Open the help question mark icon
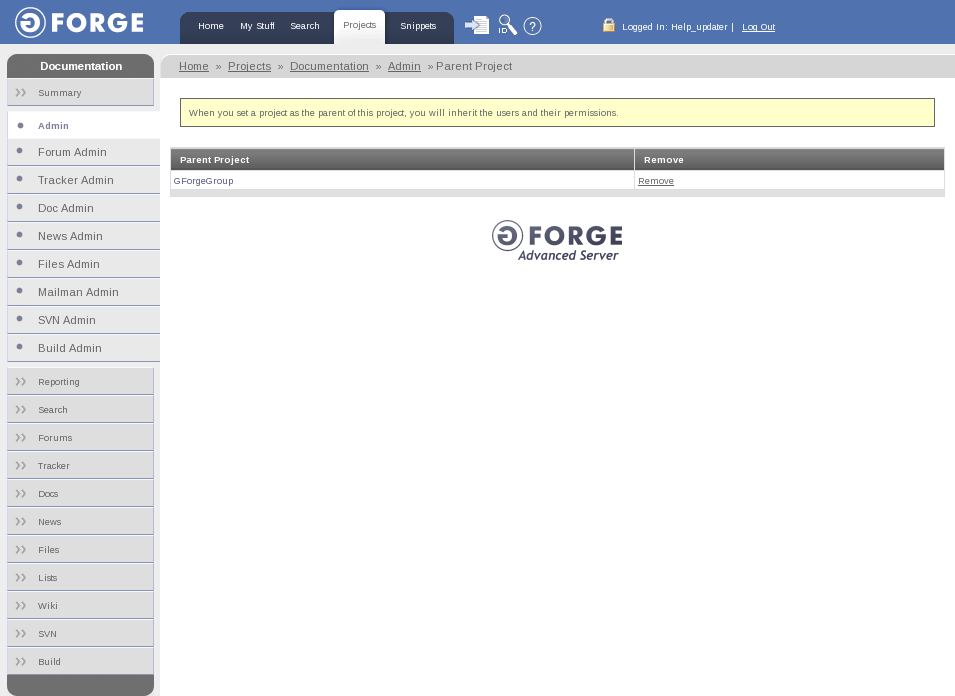The image size is (955, 696). [532, 26]
